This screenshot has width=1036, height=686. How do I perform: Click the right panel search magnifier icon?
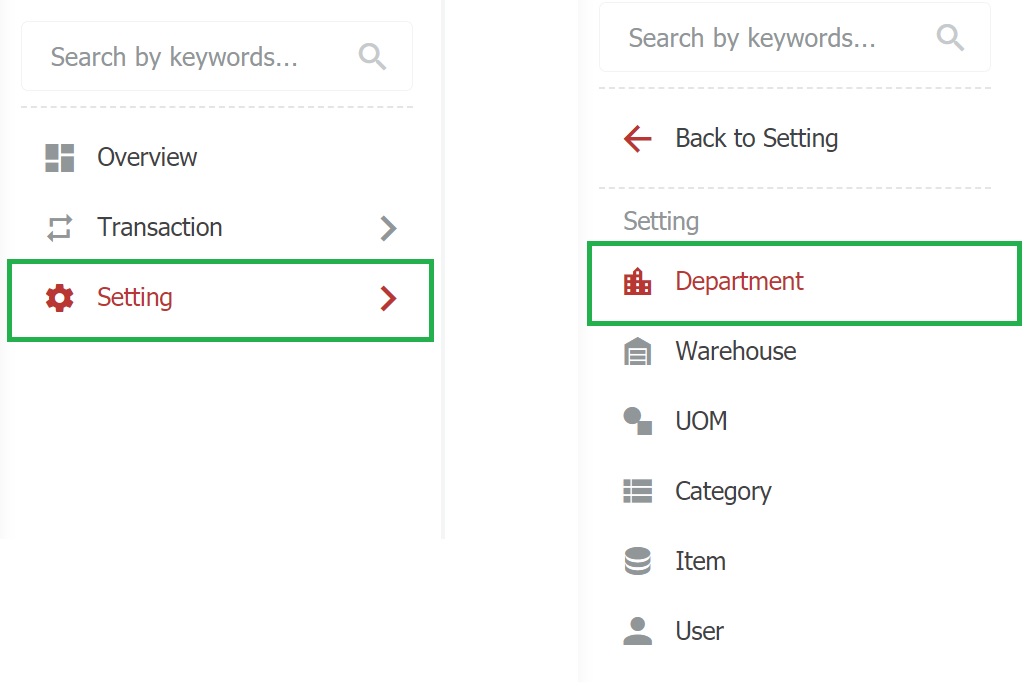pos(950,38)
